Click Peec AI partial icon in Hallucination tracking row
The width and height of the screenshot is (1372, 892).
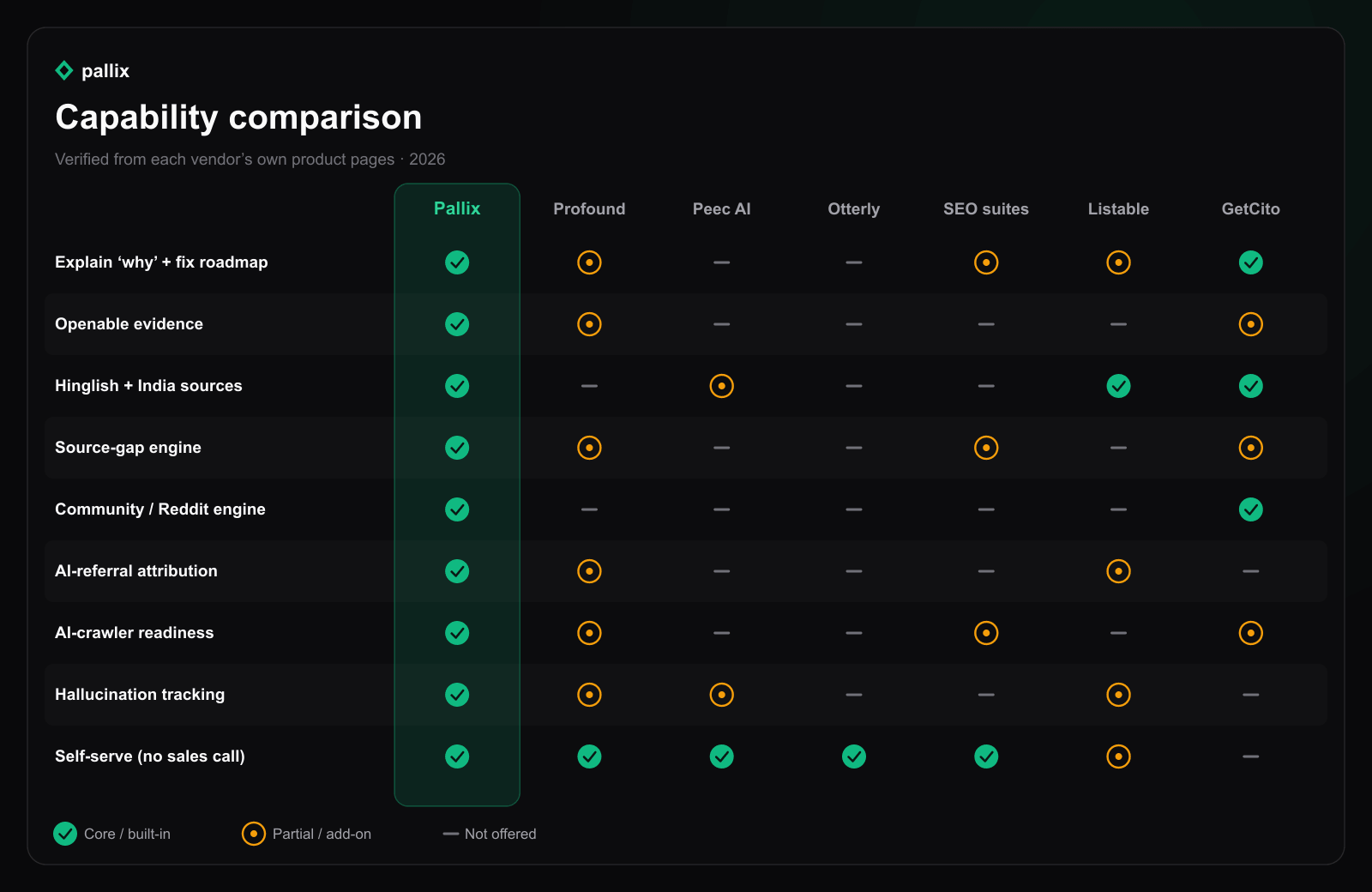pos(722,695)
